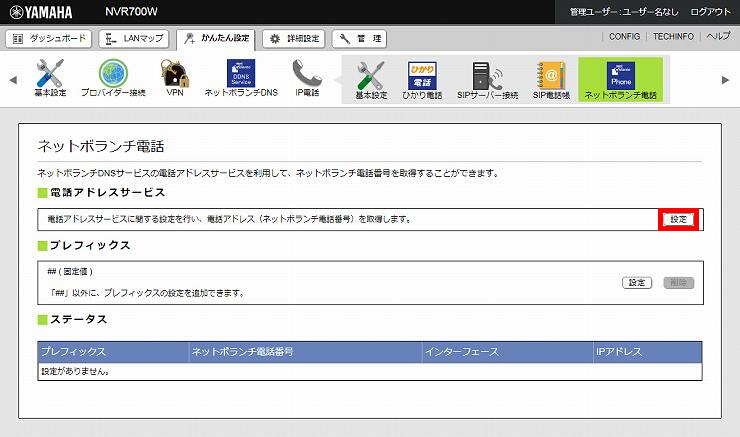Screen dimensions: 740x437
Task: Select the ネットボランチ電話 Phone icon
Action: point(621,80)
